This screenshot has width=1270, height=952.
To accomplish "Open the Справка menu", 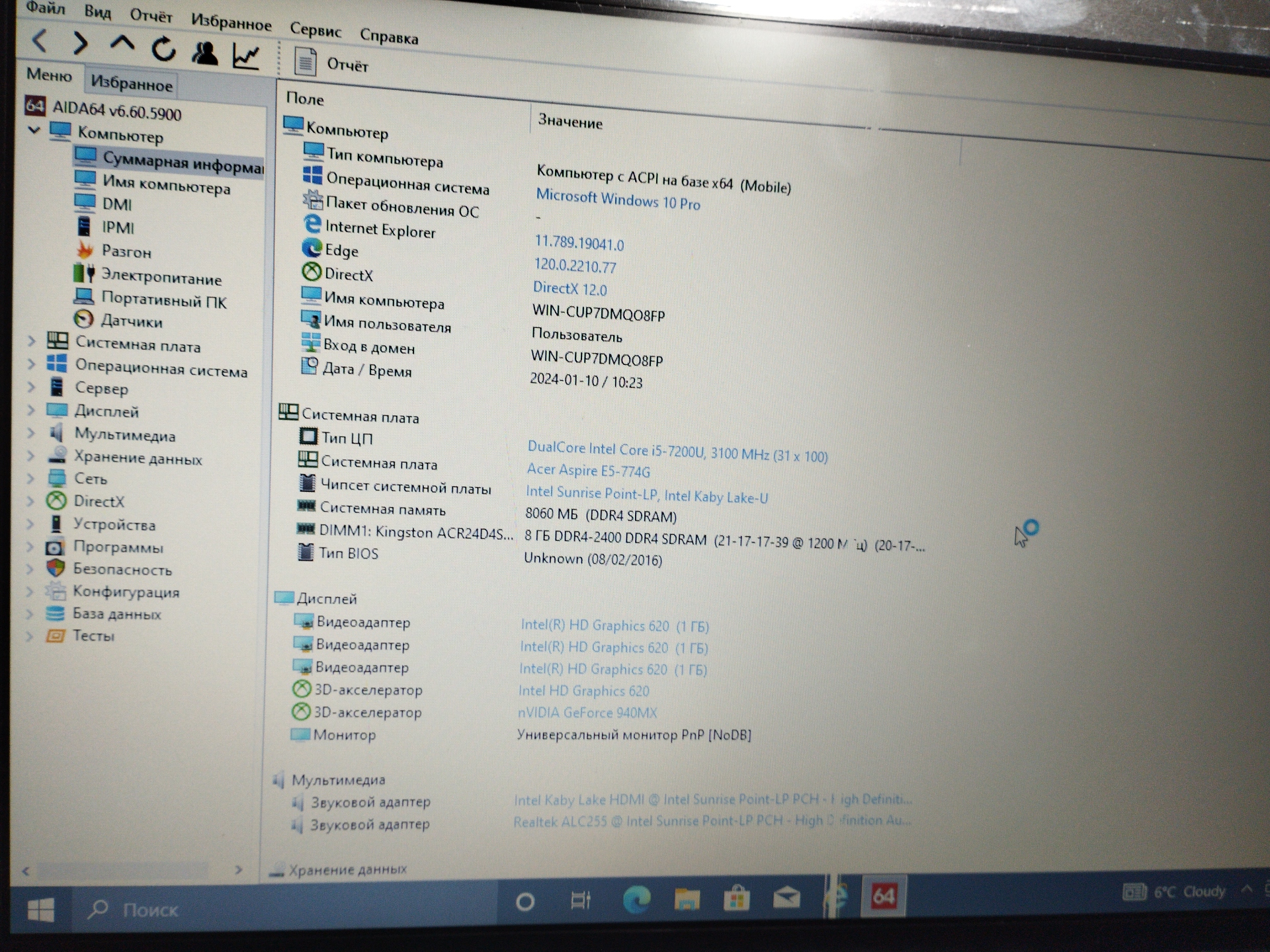I will pos(389,36).
